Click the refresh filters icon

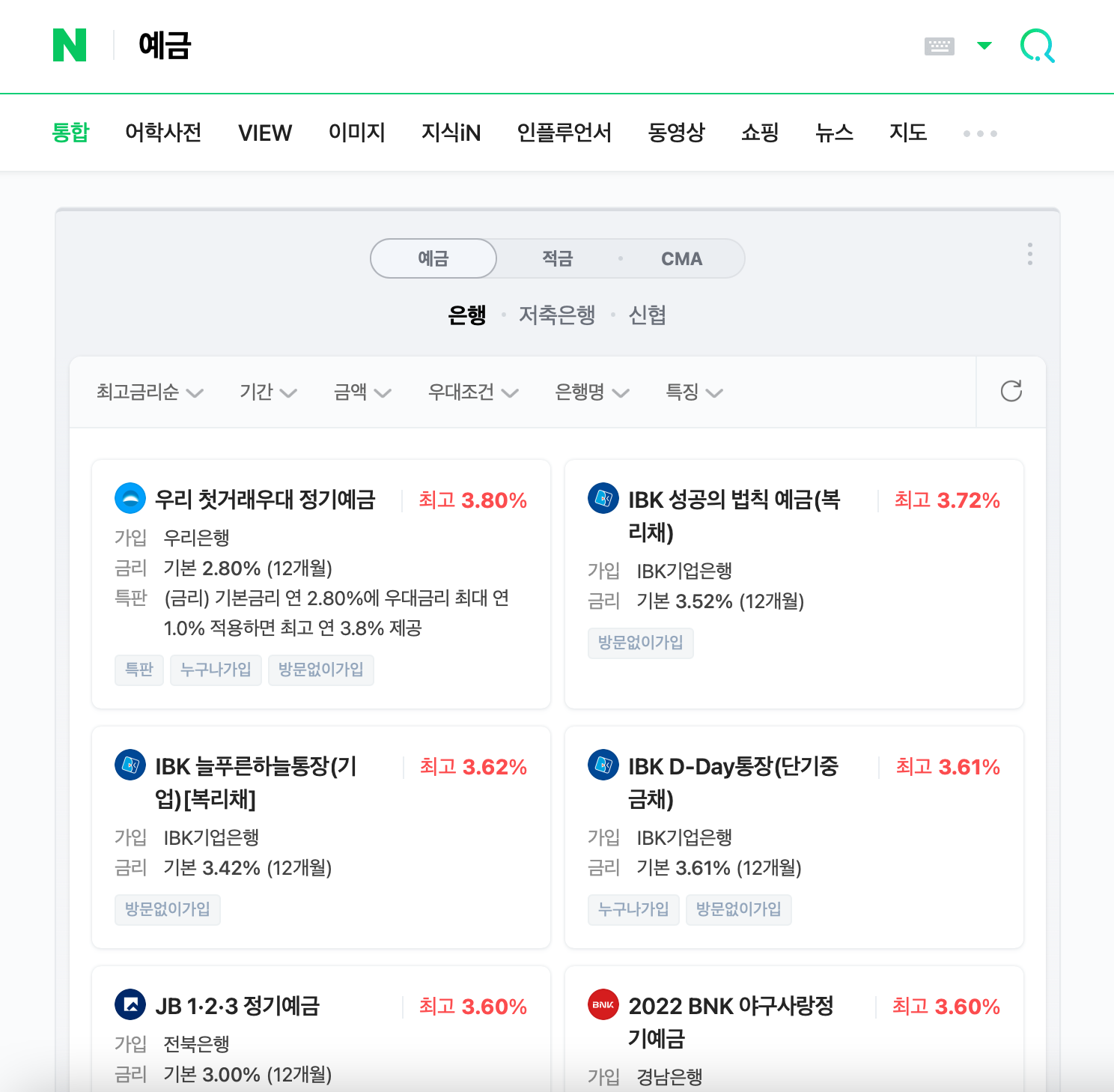pos(1011,391)
